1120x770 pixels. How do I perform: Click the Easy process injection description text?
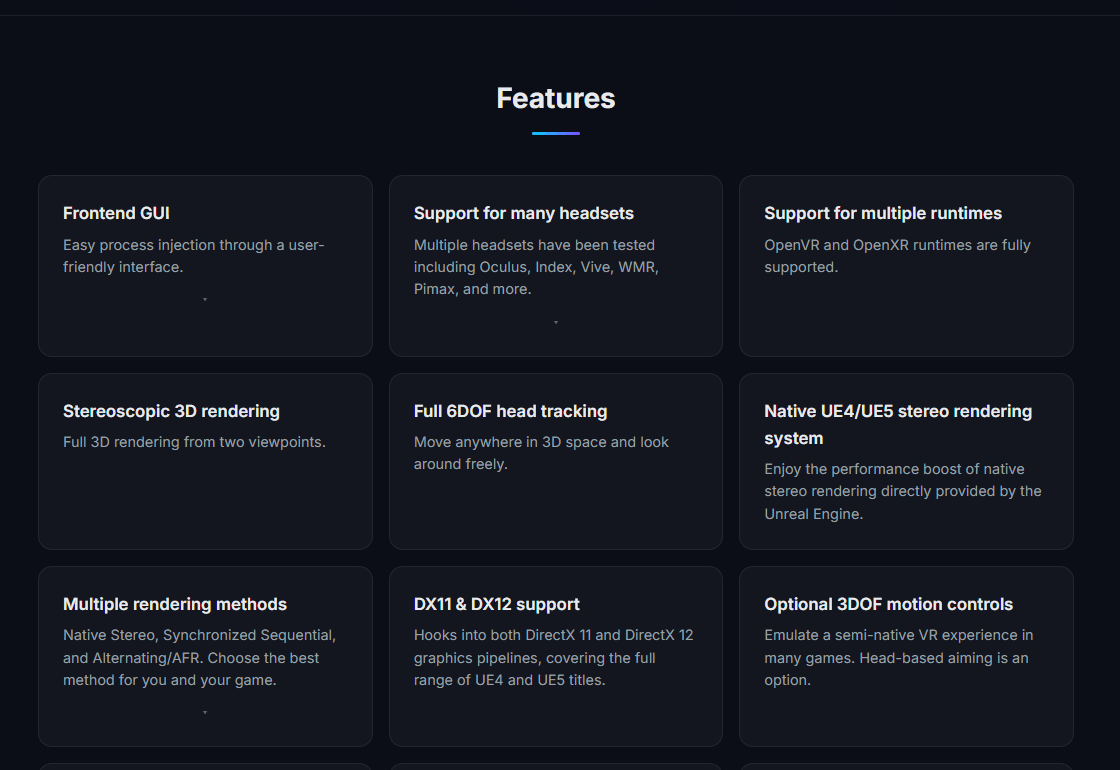tap(194, 256)
